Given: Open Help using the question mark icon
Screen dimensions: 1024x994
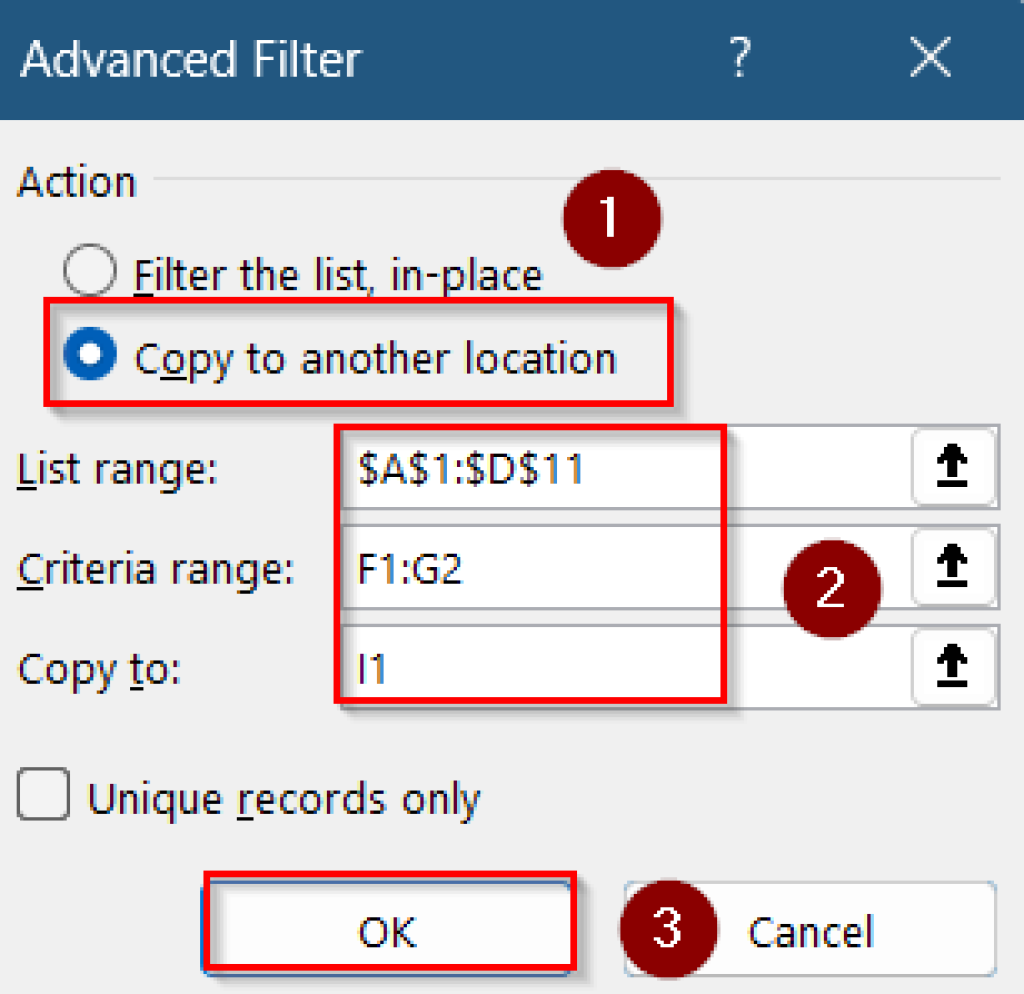Looking at the screenshot, I should click(x=739, y=59).
